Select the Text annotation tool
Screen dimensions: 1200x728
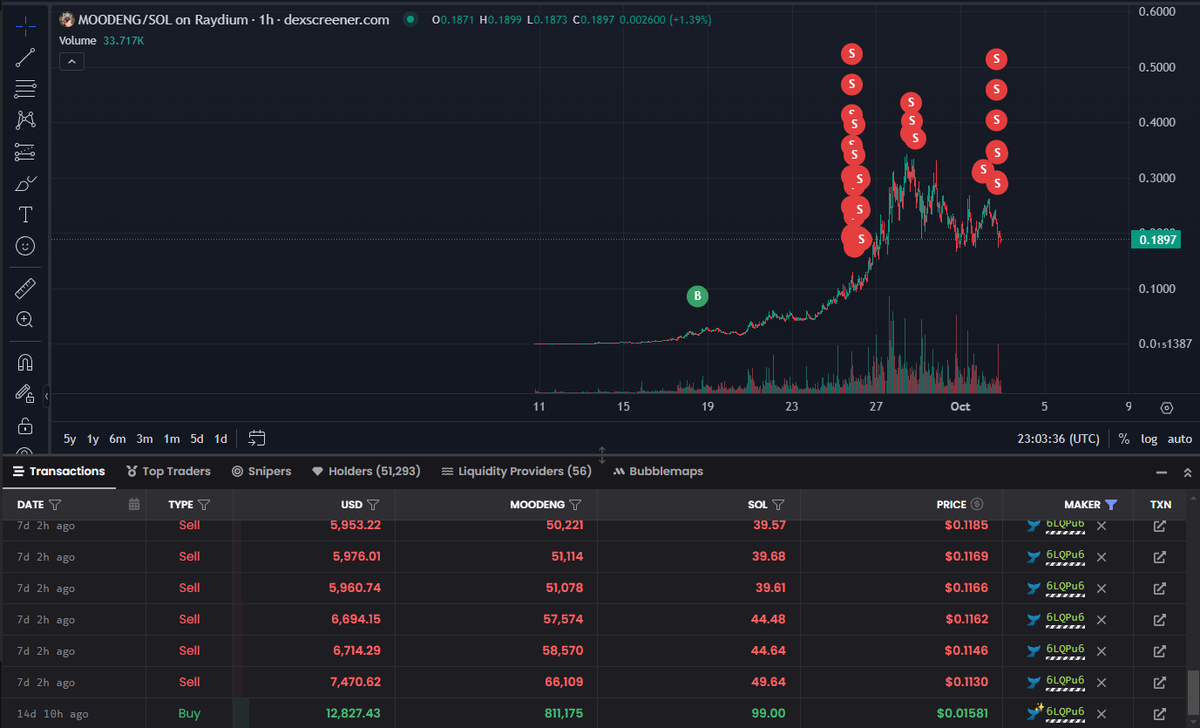[x=25, y=214]
